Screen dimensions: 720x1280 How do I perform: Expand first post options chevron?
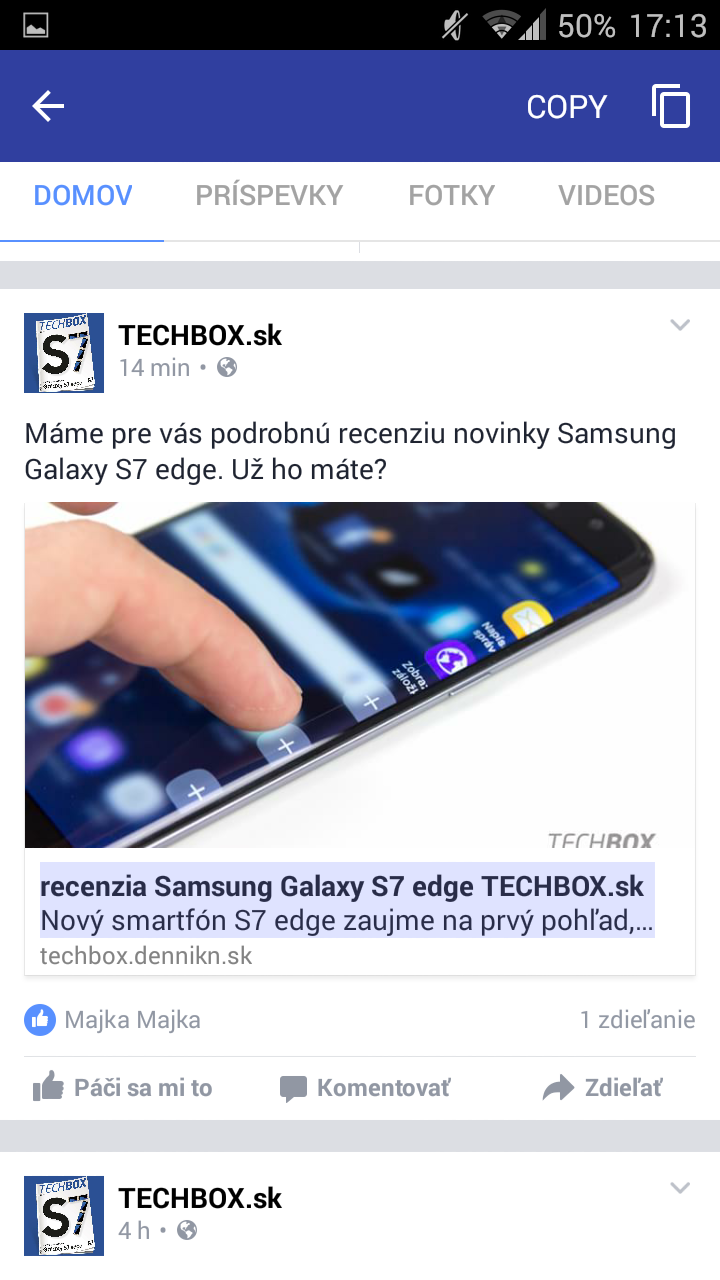click(x=680, y=325)
